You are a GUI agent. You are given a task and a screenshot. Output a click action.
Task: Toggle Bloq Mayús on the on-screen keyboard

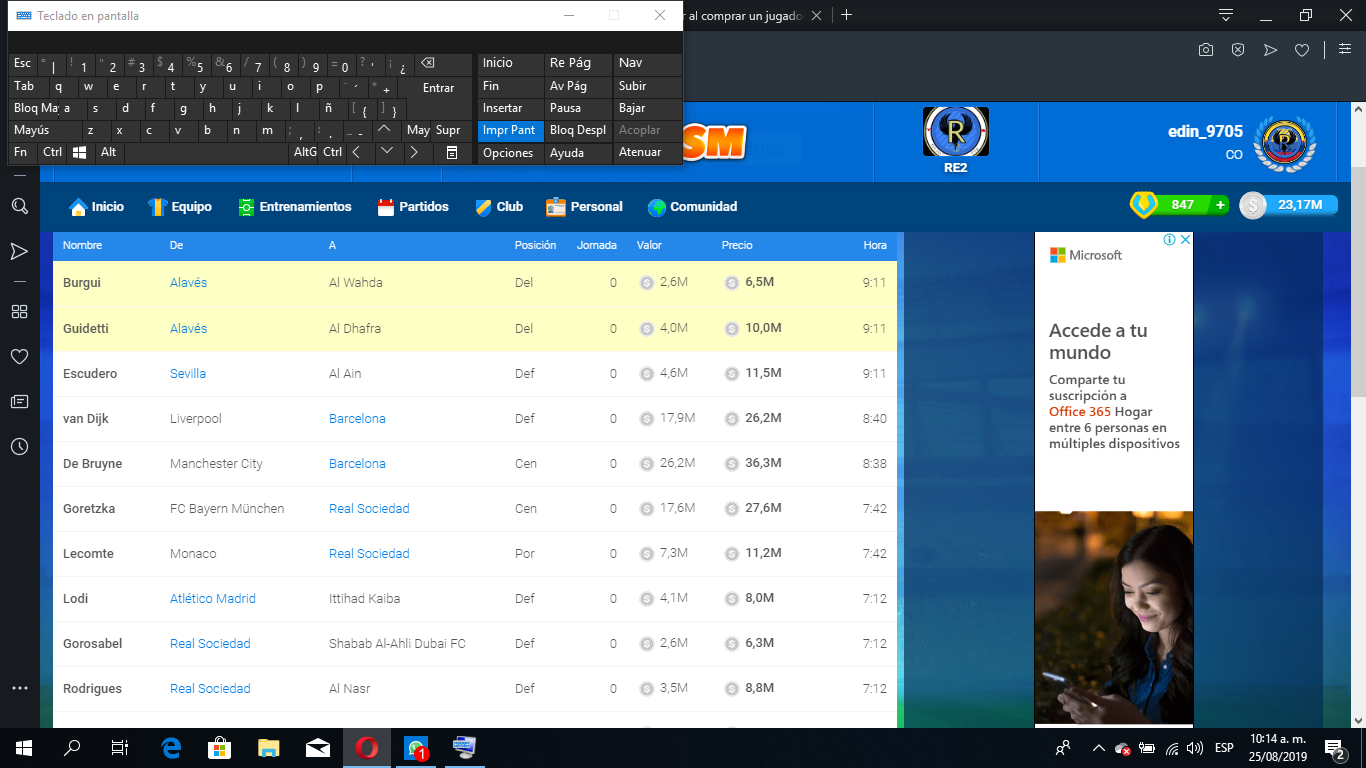point(36,108)
